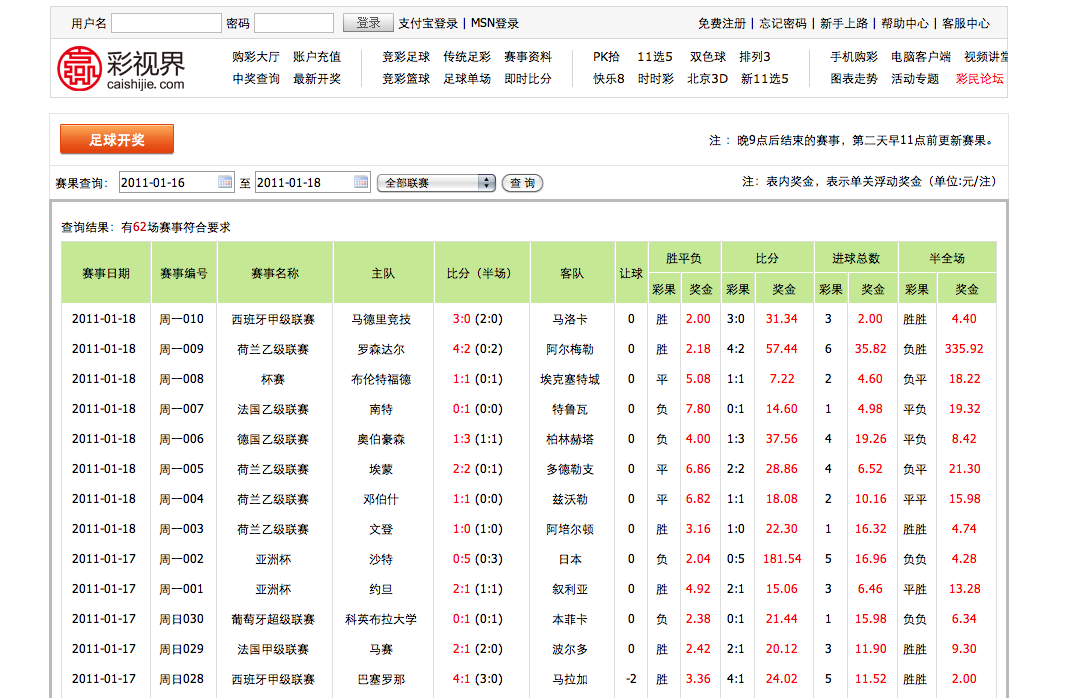Click the orange 足球开奖 button

pos(117,139)
